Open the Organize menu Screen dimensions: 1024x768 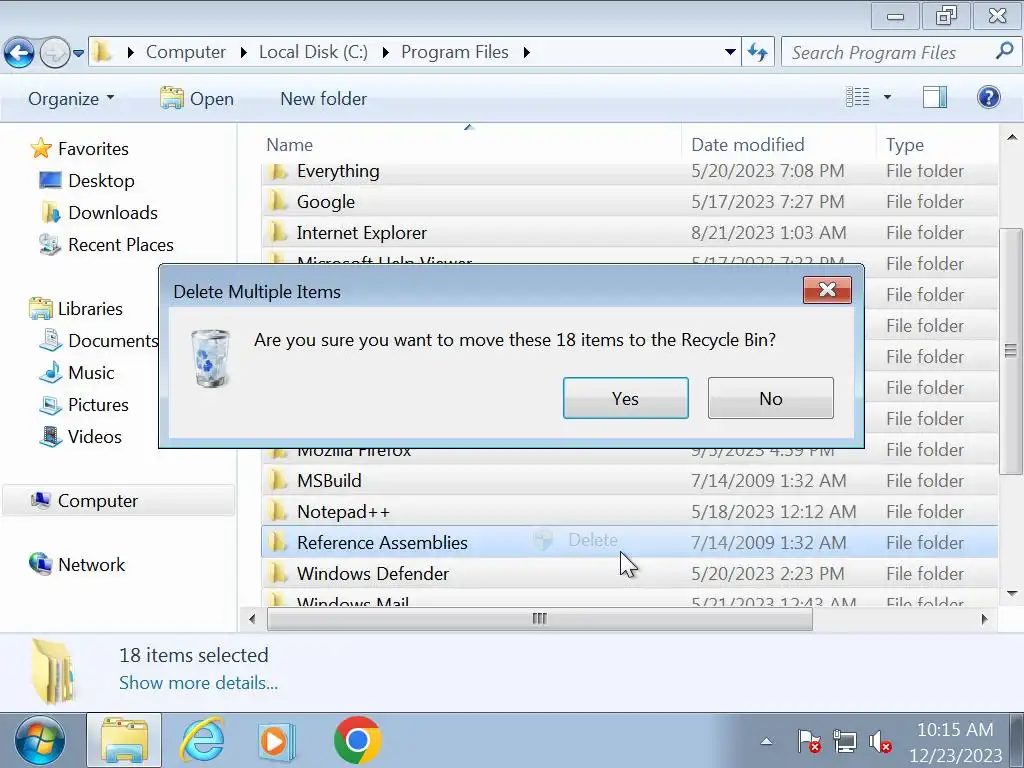[x=71, y=99]
